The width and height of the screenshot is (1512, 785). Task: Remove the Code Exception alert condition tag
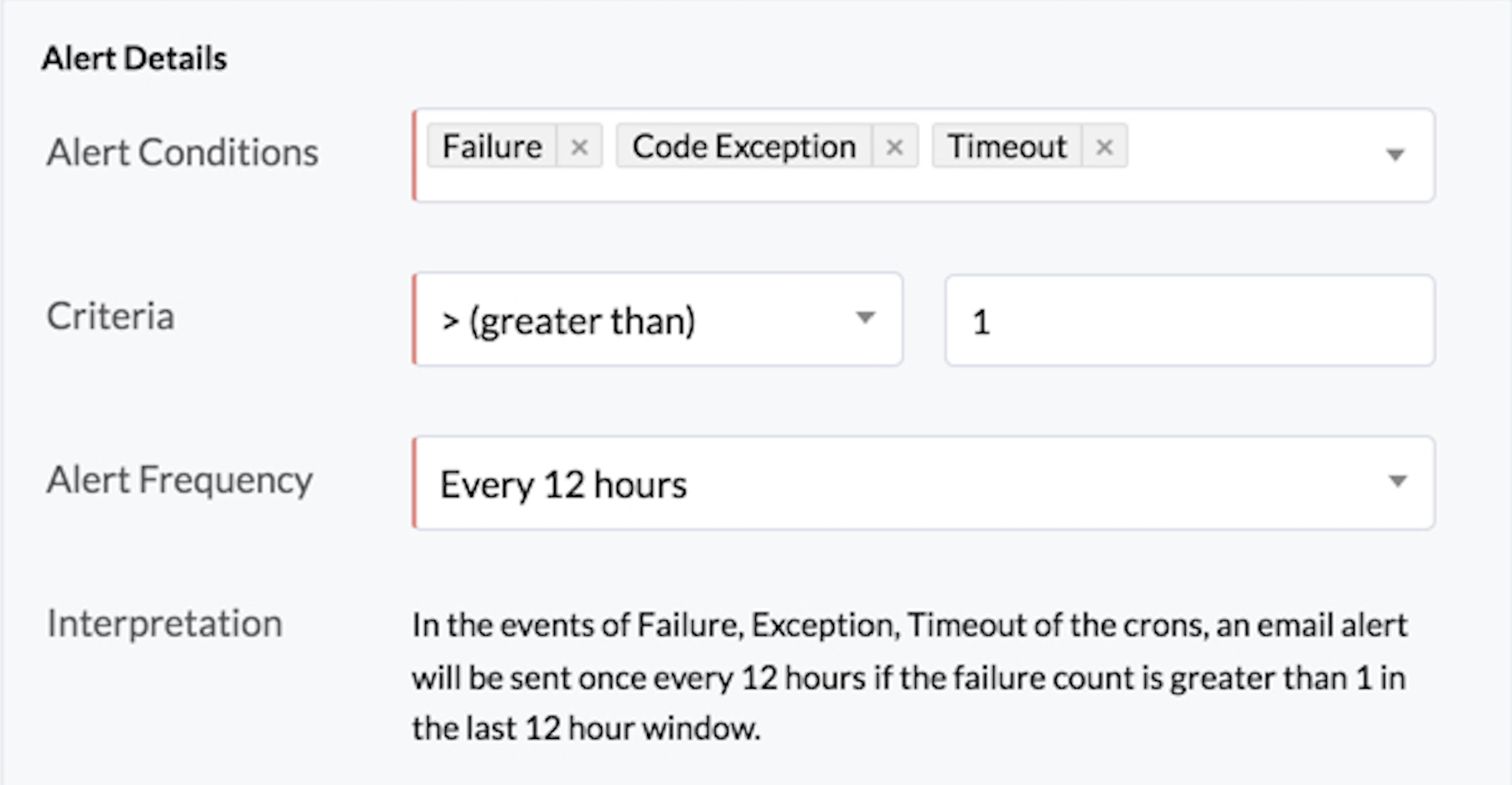[895, 147]
